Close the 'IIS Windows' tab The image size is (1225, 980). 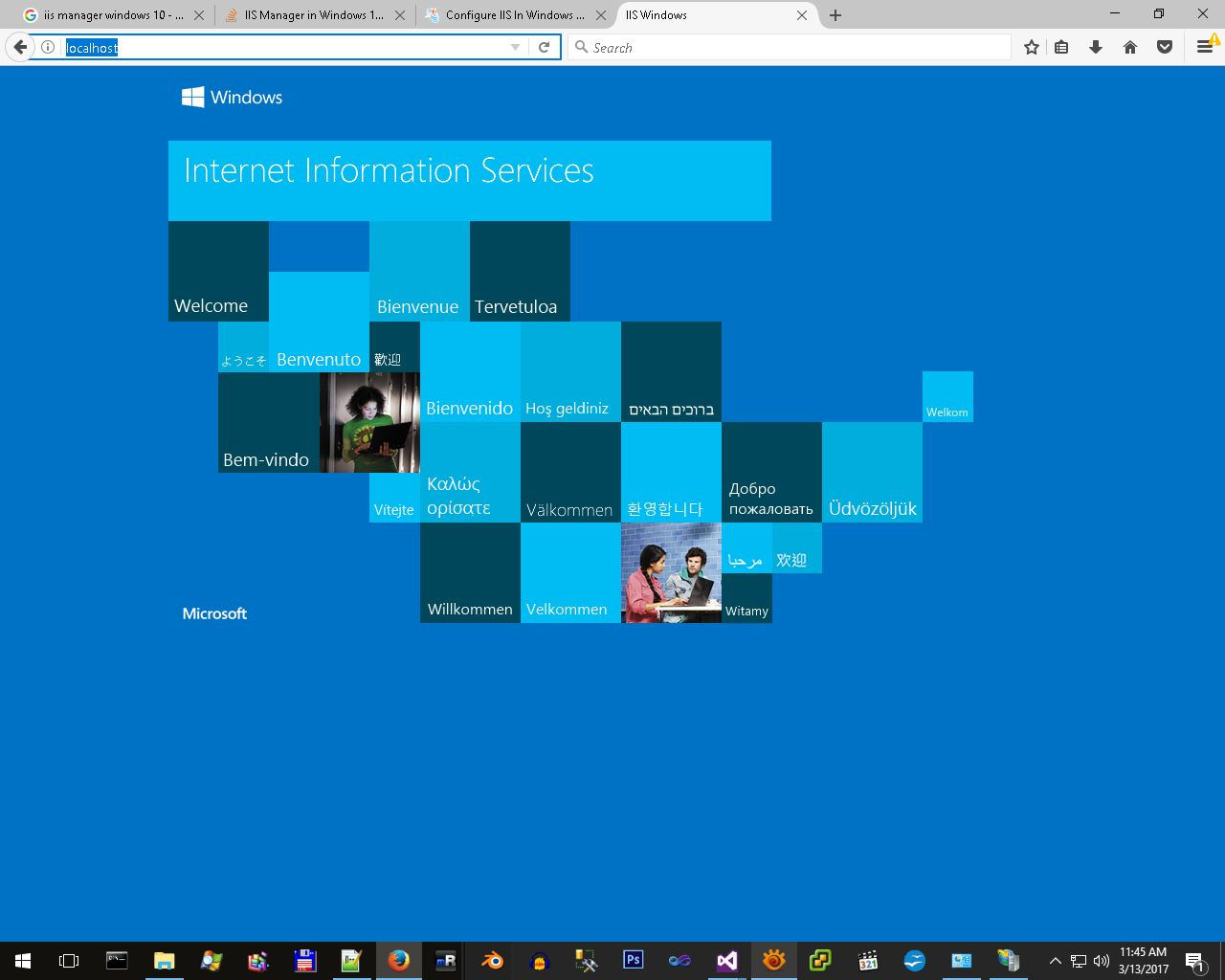point(802,15)
